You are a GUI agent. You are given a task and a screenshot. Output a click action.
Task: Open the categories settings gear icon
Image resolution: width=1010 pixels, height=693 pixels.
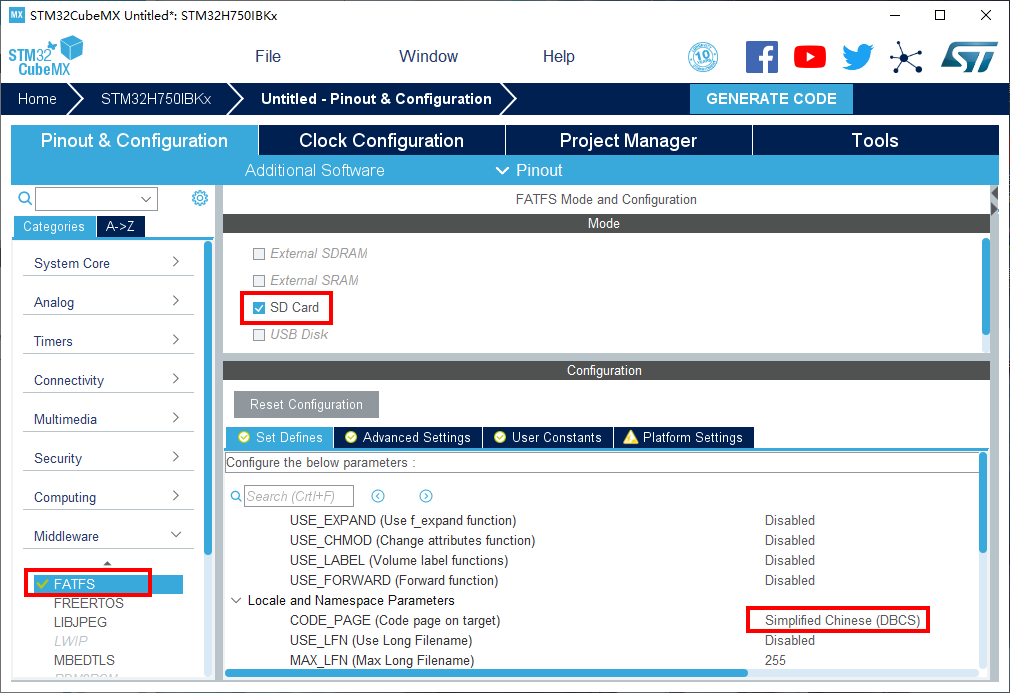tap(199, 198)
